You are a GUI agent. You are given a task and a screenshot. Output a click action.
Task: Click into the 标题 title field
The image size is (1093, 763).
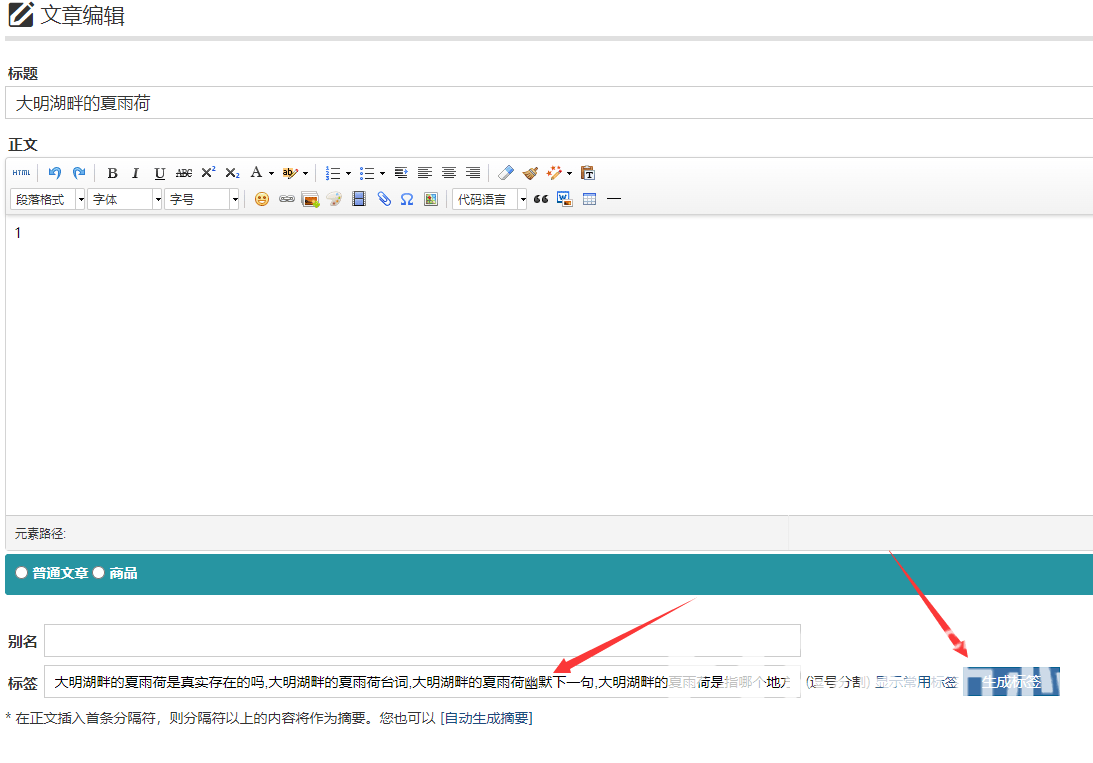[x=549, y=103]
